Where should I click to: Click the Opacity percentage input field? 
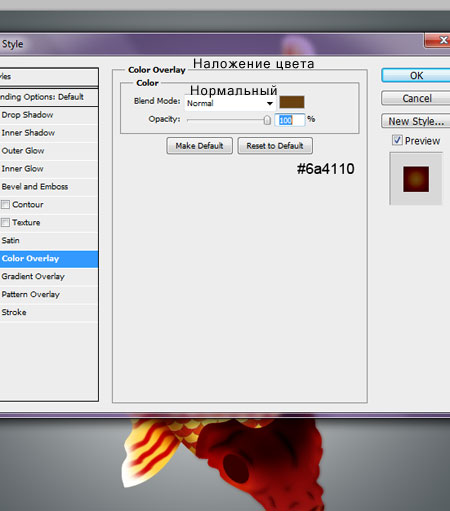tap(290, 120)
